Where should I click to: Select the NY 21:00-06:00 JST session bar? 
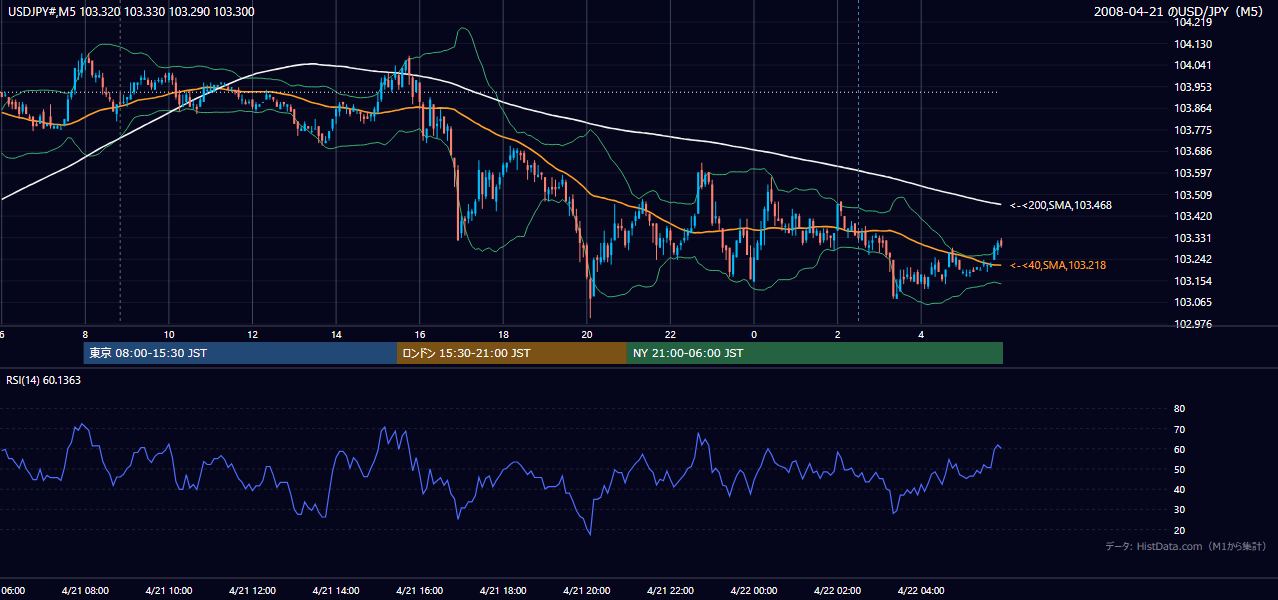[815, 353]
